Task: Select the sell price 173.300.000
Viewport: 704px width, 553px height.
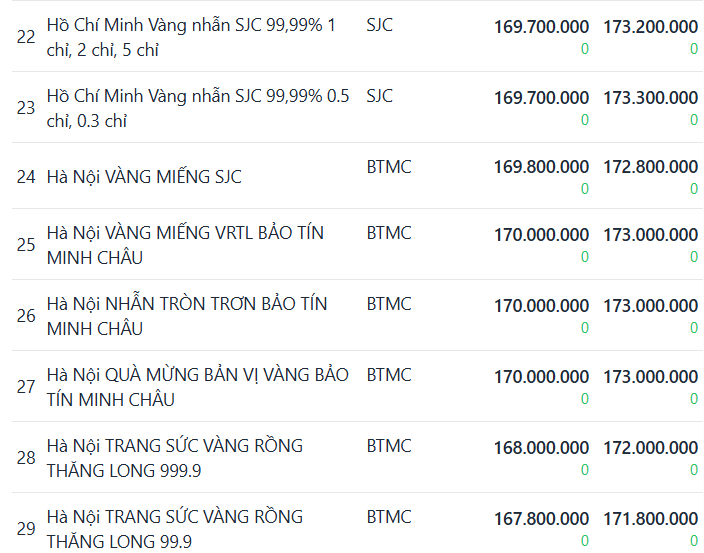Action: pyautogui.click(x=650, y=98)
